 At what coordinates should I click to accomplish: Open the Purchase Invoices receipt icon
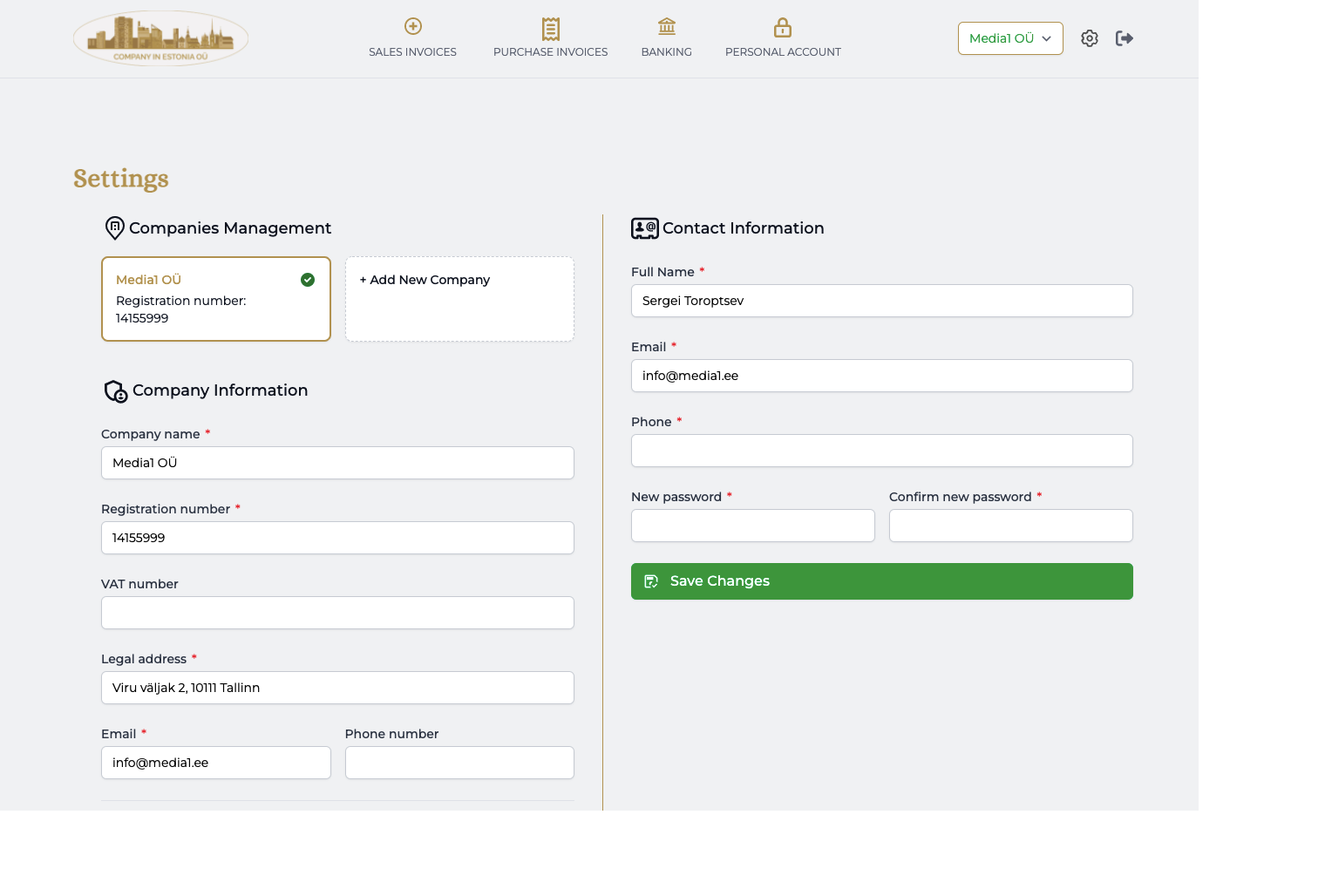pos(550,28)
